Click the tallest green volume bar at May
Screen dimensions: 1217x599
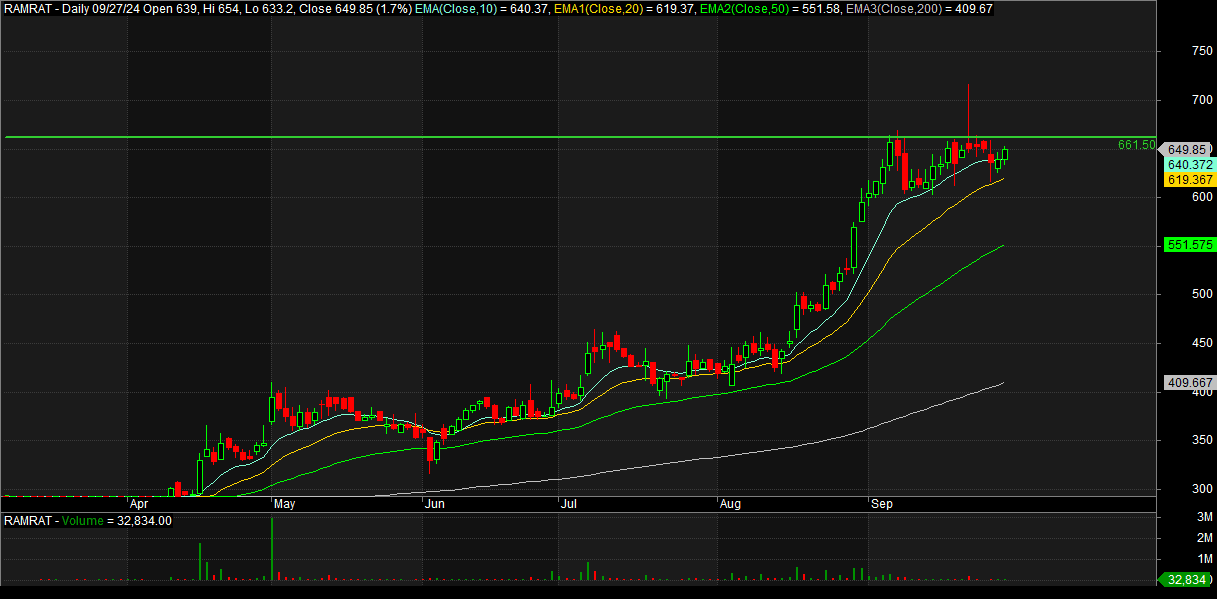272,548
